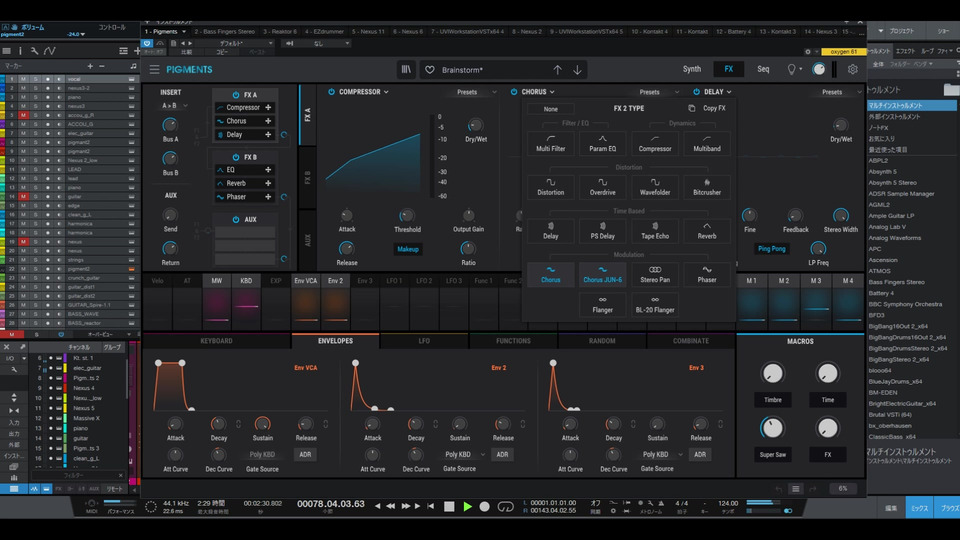Select MW modulation source
Viewport: 960px width, 540px height.
click(217, 280)
